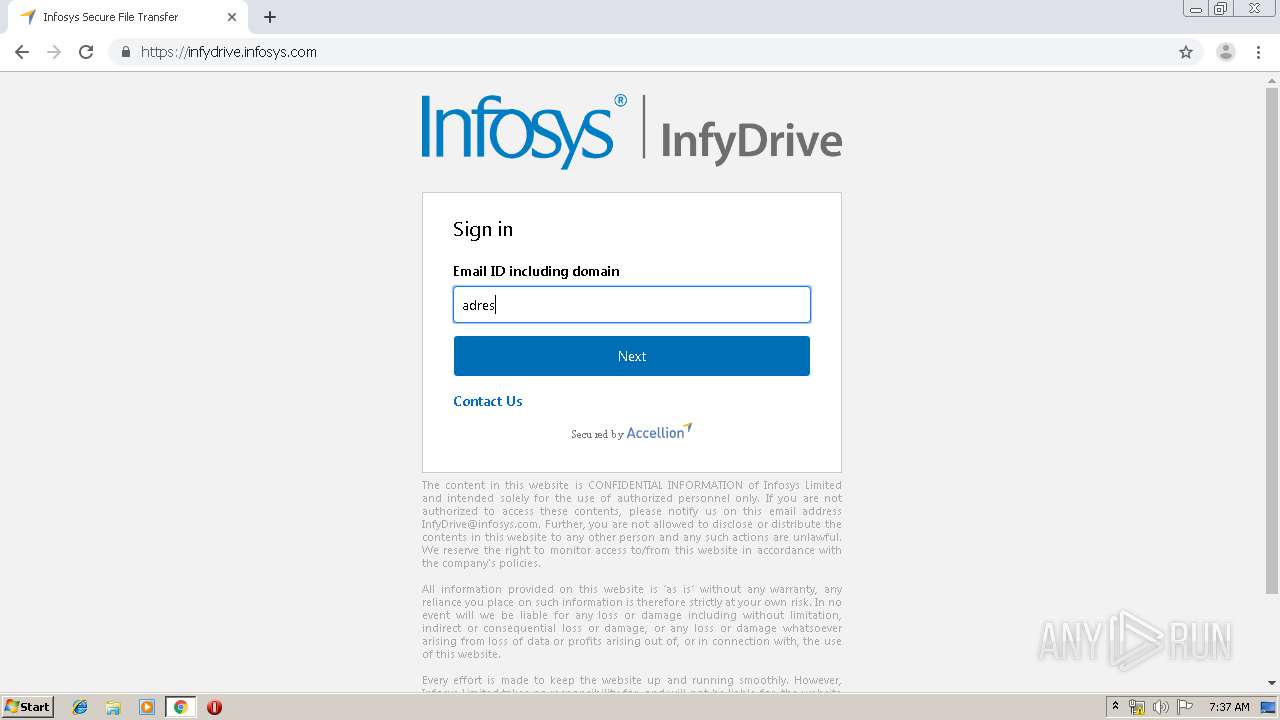Close the Chrome window
The height and width of the screenshot is (720, 1280).
tap(1254, 9)
